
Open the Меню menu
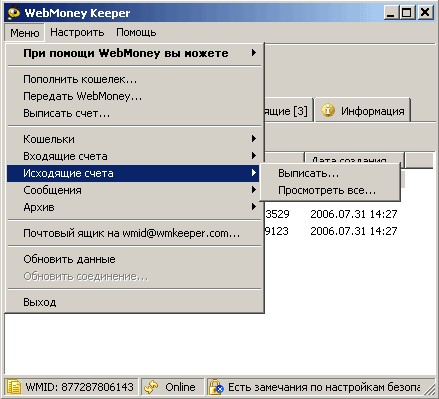pyautogui.click(x=24, y=33)
